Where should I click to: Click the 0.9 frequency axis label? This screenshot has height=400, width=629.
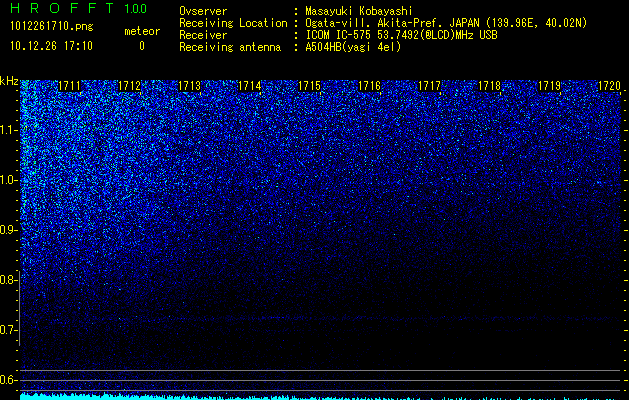(x=9, y=230)
